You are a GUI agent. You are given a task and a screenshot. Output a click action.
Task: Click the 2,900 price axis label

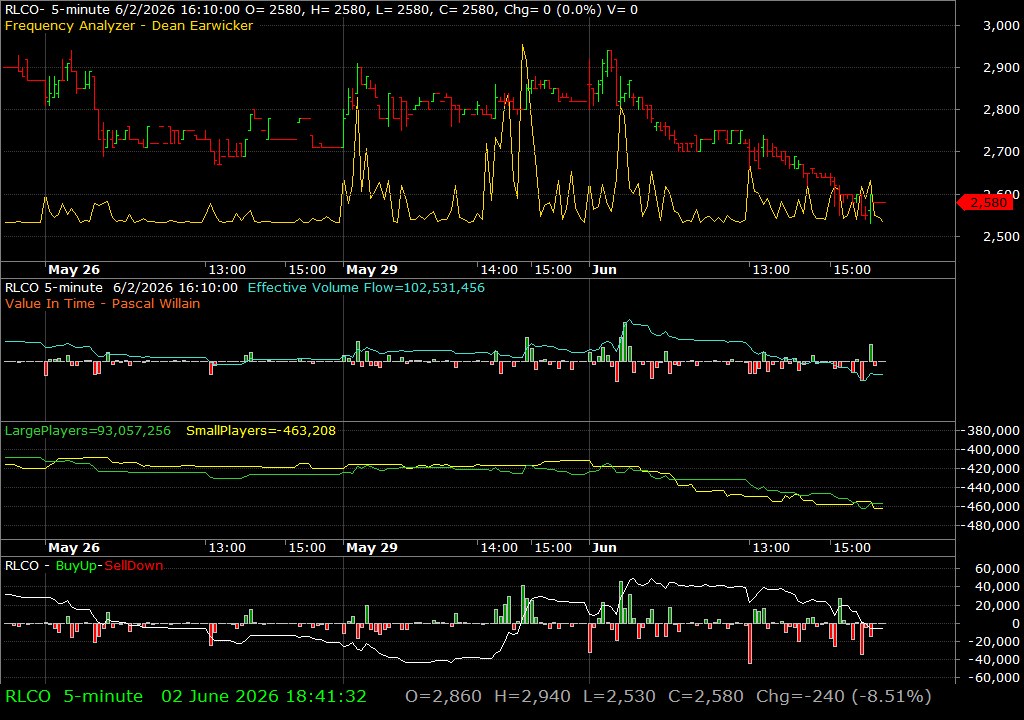pyautogui.click(x=1001, y=67)
